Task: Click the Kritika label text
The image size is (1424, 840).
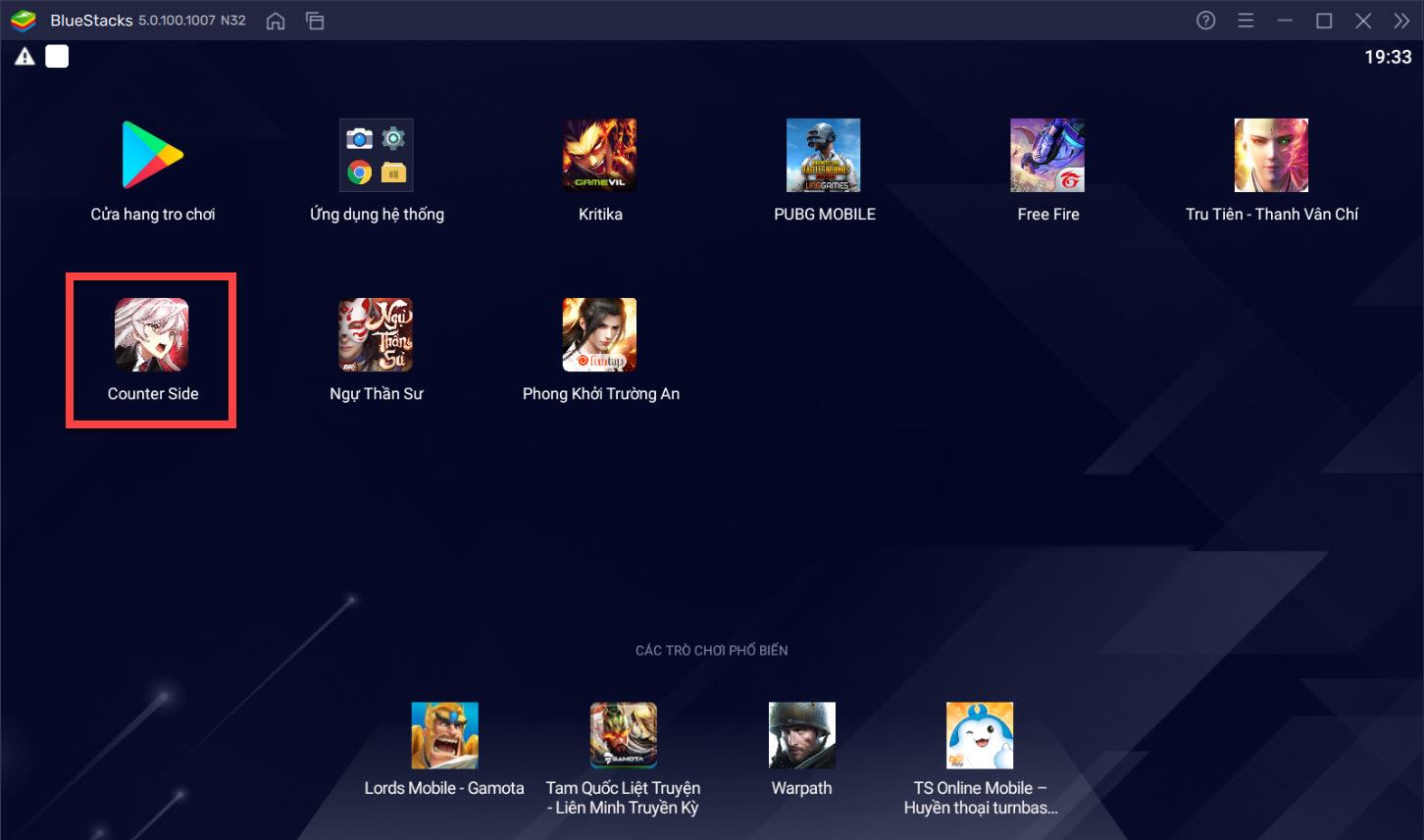Action: [x=600, y=214]
